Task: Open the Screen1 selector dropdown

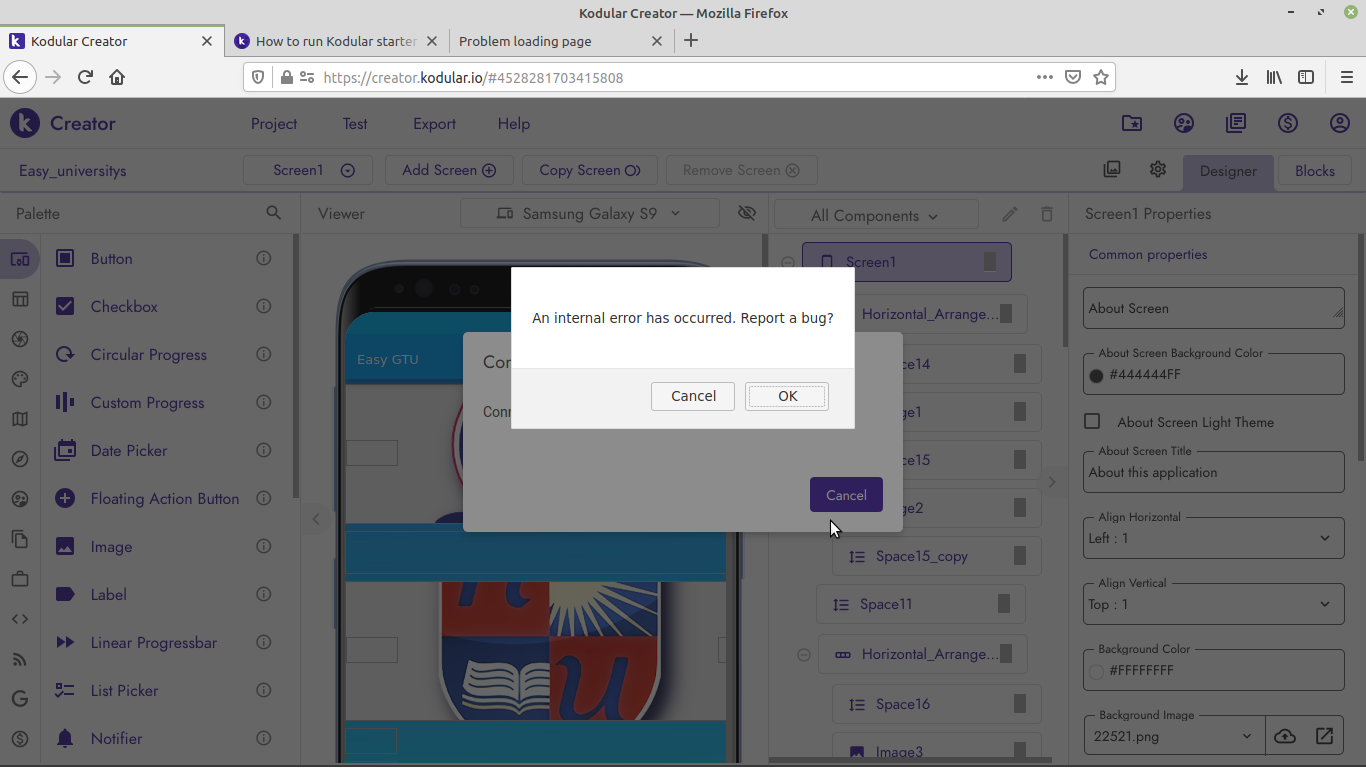Action: (308, 170)
